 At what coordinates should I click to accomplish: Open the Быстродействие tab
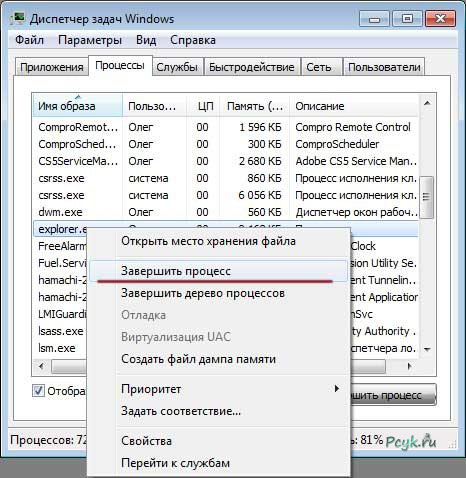tap(252, 67)
